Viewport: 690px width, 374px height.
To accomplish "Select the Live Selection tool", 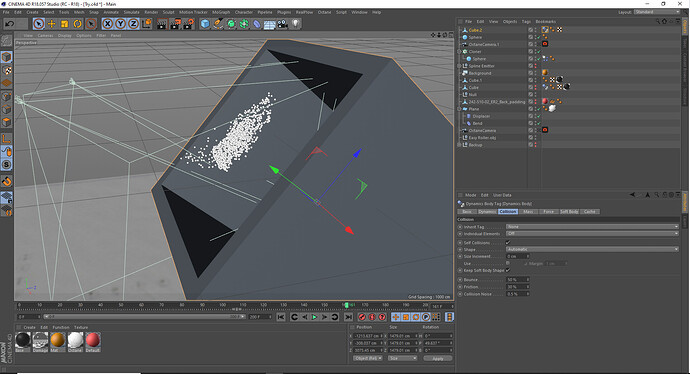I will (38, 24).
